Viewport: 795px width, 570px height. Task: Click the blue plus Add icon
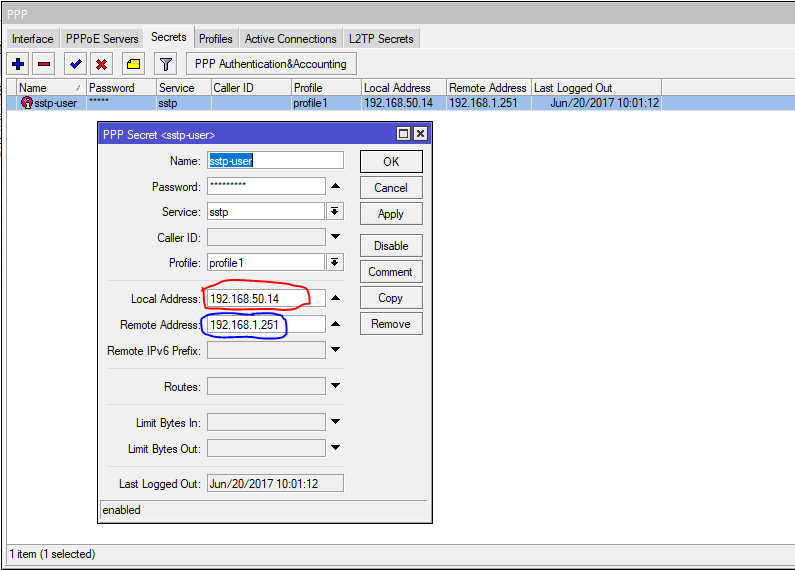coord(17,64)
